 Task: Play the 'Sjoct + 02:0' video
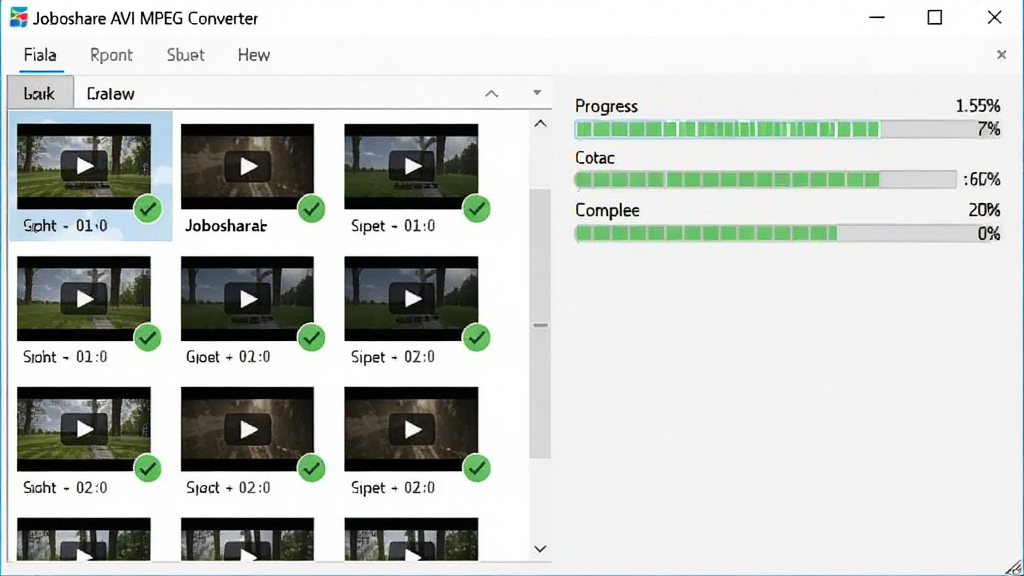(x=248, y=429)
